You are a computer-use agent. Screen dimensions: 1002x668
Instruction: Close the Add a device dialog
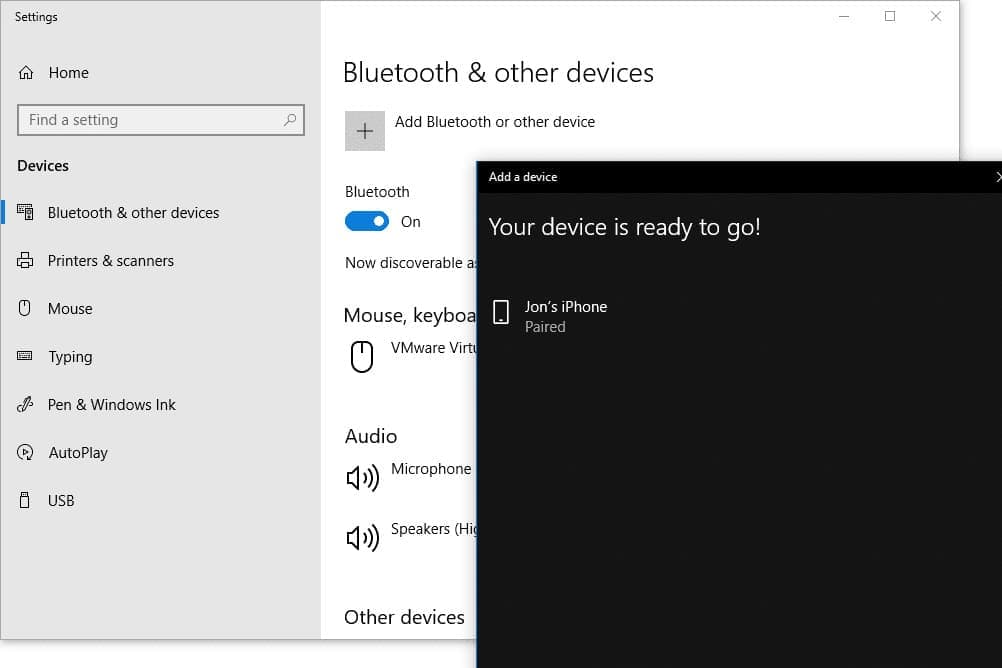(997, 177)
